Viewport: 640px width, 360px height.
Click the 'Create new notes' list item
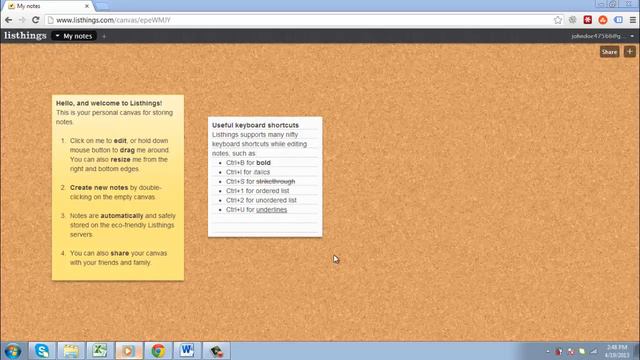coord(116,192)
